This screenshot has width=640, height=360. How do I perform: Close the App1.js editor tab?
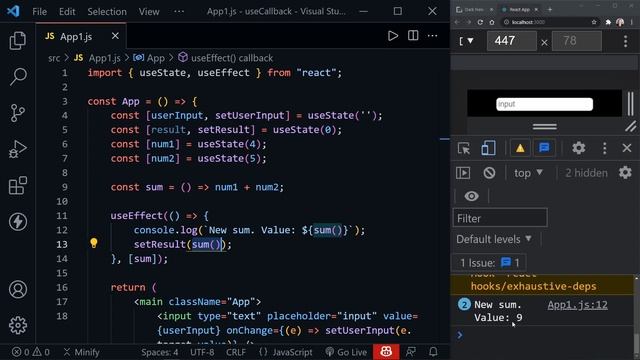(x=116, y=36)
